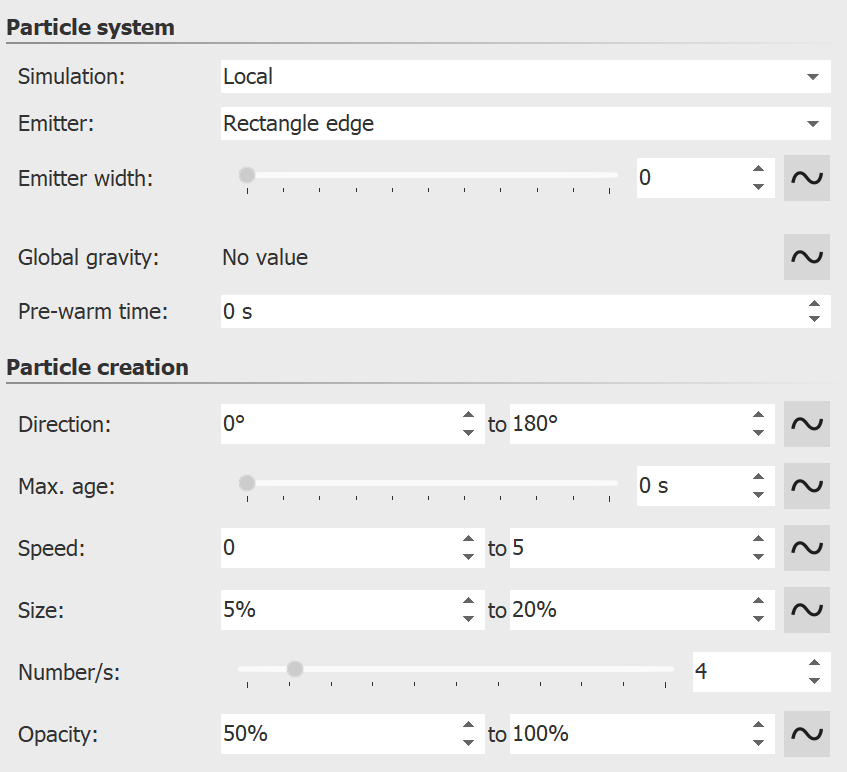
Task: Select the Size 5% input field
Action: pos(330,610)
